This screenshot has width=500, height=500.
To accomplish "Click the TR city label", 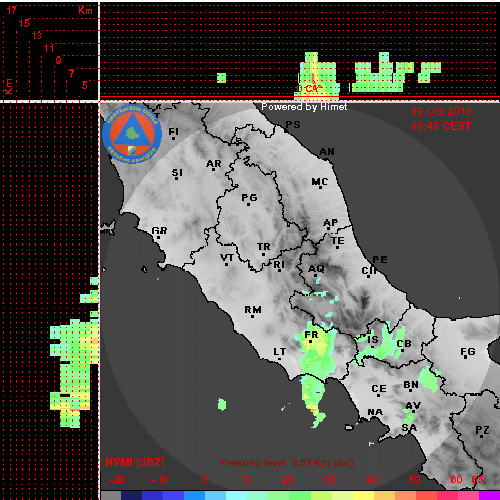I will (x=264, y=247).
